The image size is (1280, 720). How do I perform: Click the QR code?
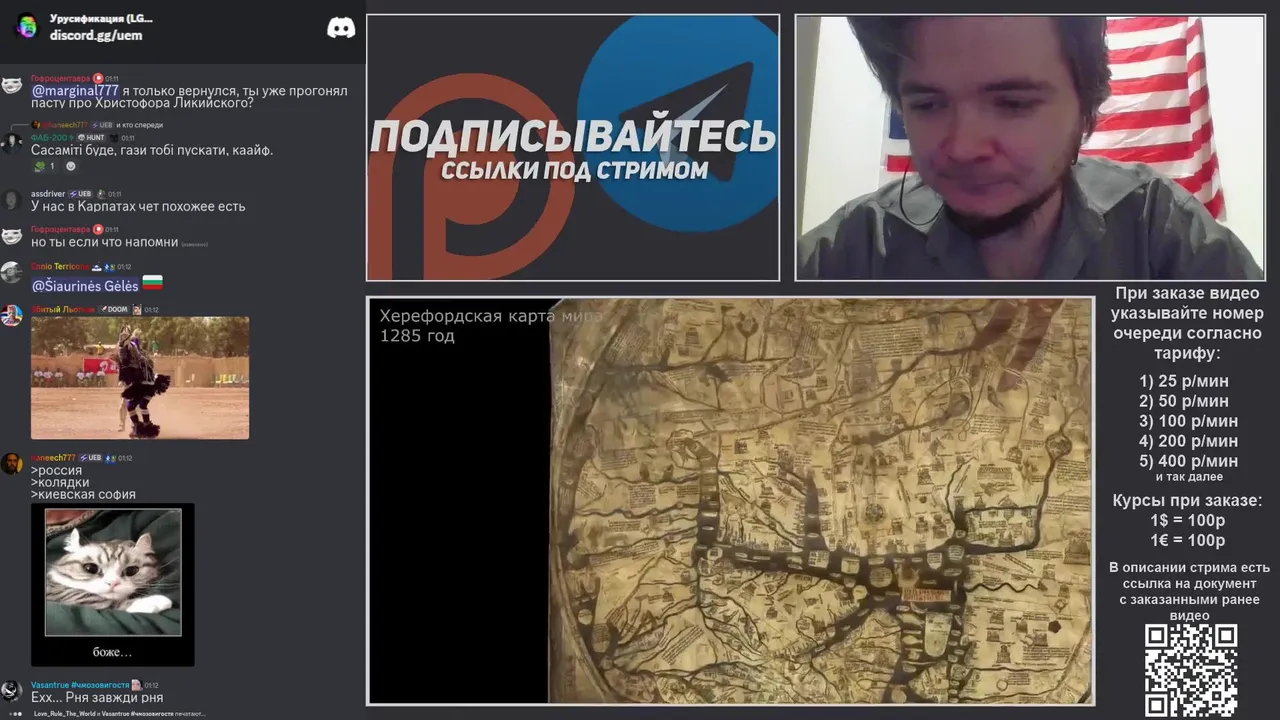(1191, 671)
